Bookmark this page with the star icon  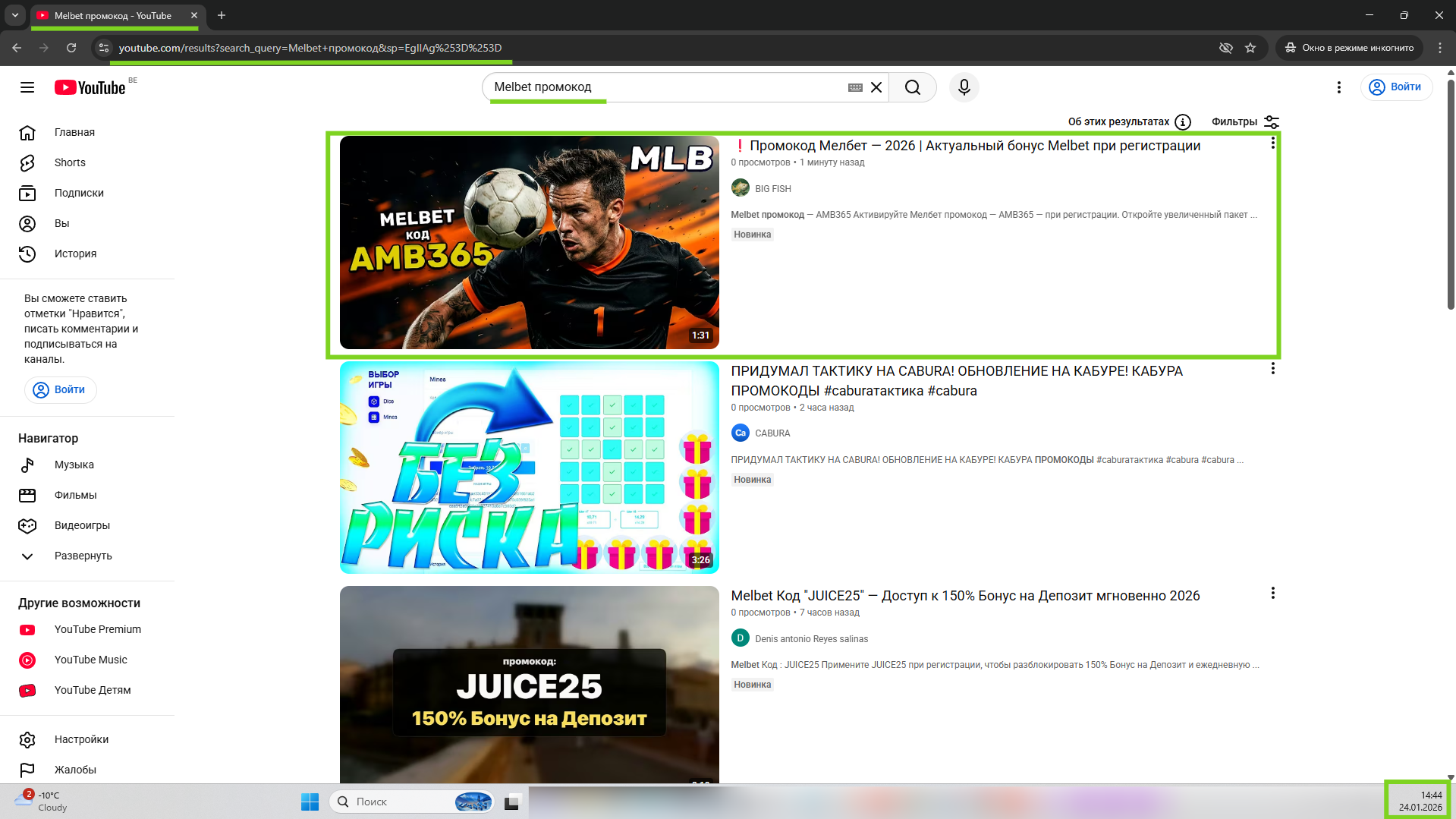1250,48
